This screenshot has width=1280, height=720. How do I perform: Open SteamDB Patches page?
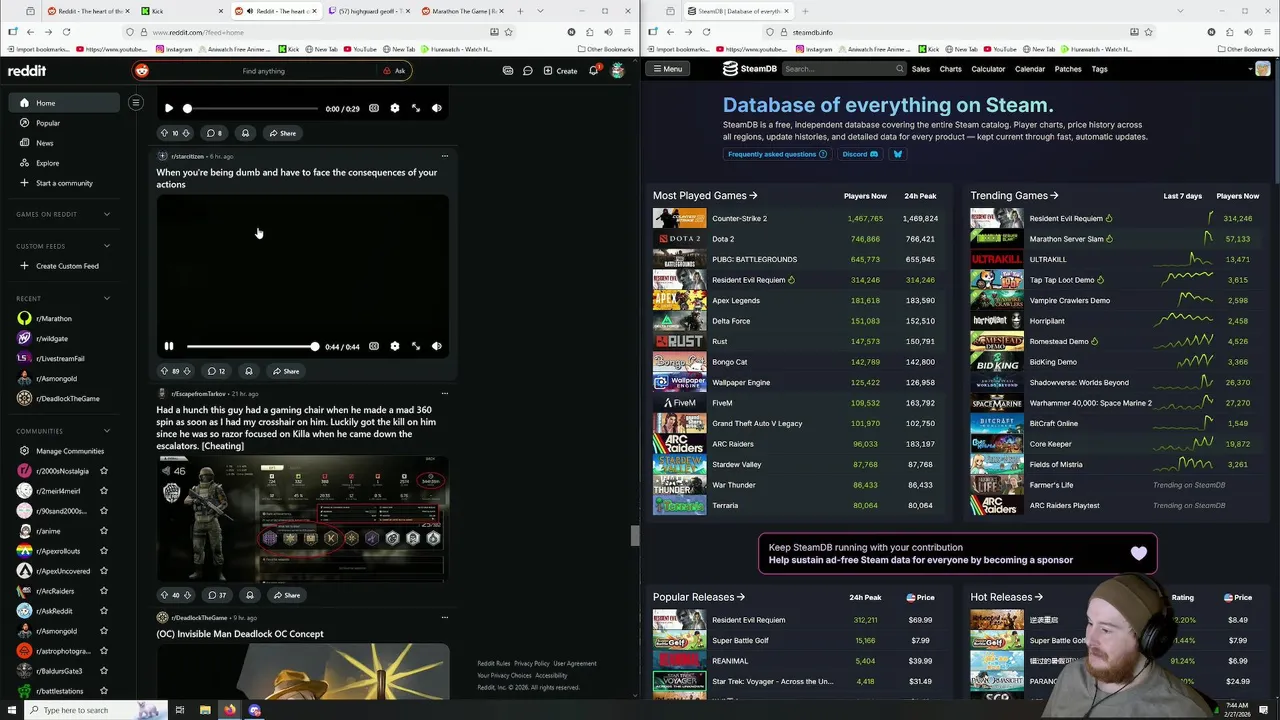pyautogui.click(x=1068, y=69)
